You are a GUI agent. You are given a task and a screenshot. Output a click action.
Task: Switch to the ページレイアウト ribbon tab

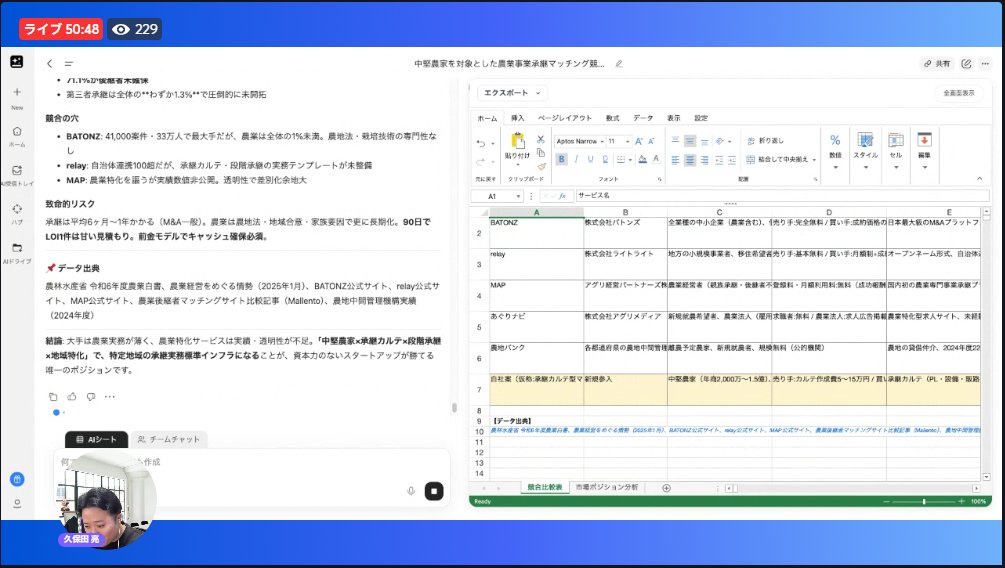tap(565, 118)
